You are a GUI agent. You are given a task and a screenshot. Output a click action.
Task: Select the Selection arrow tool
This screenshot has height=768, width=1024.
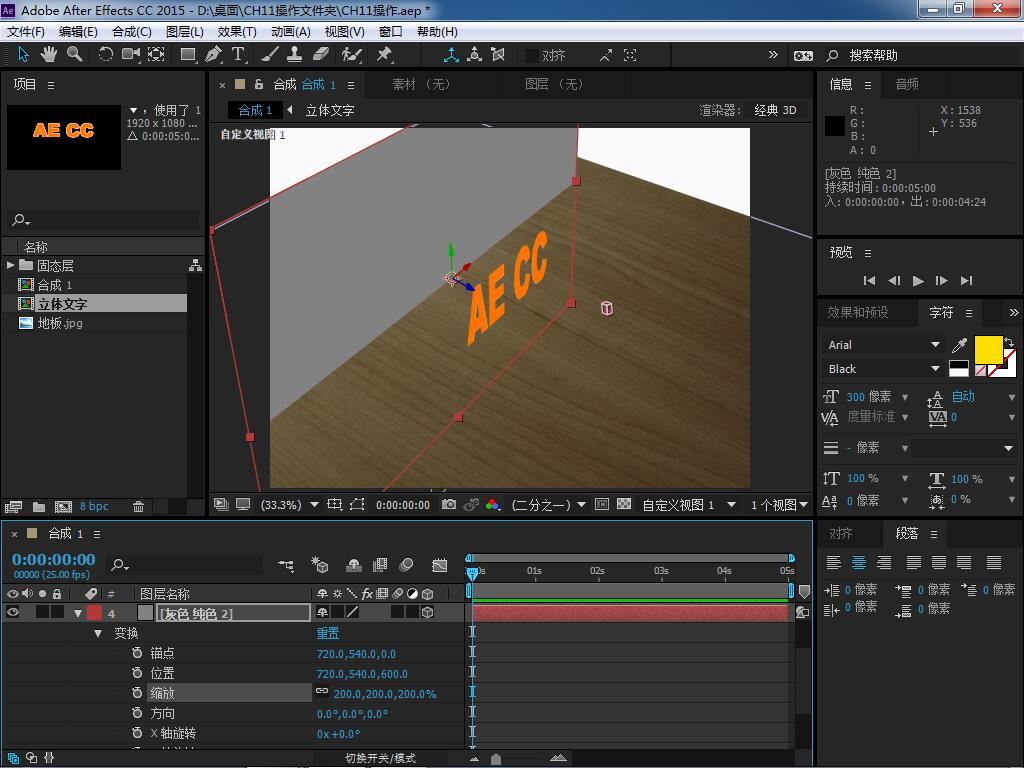(24, 55)
